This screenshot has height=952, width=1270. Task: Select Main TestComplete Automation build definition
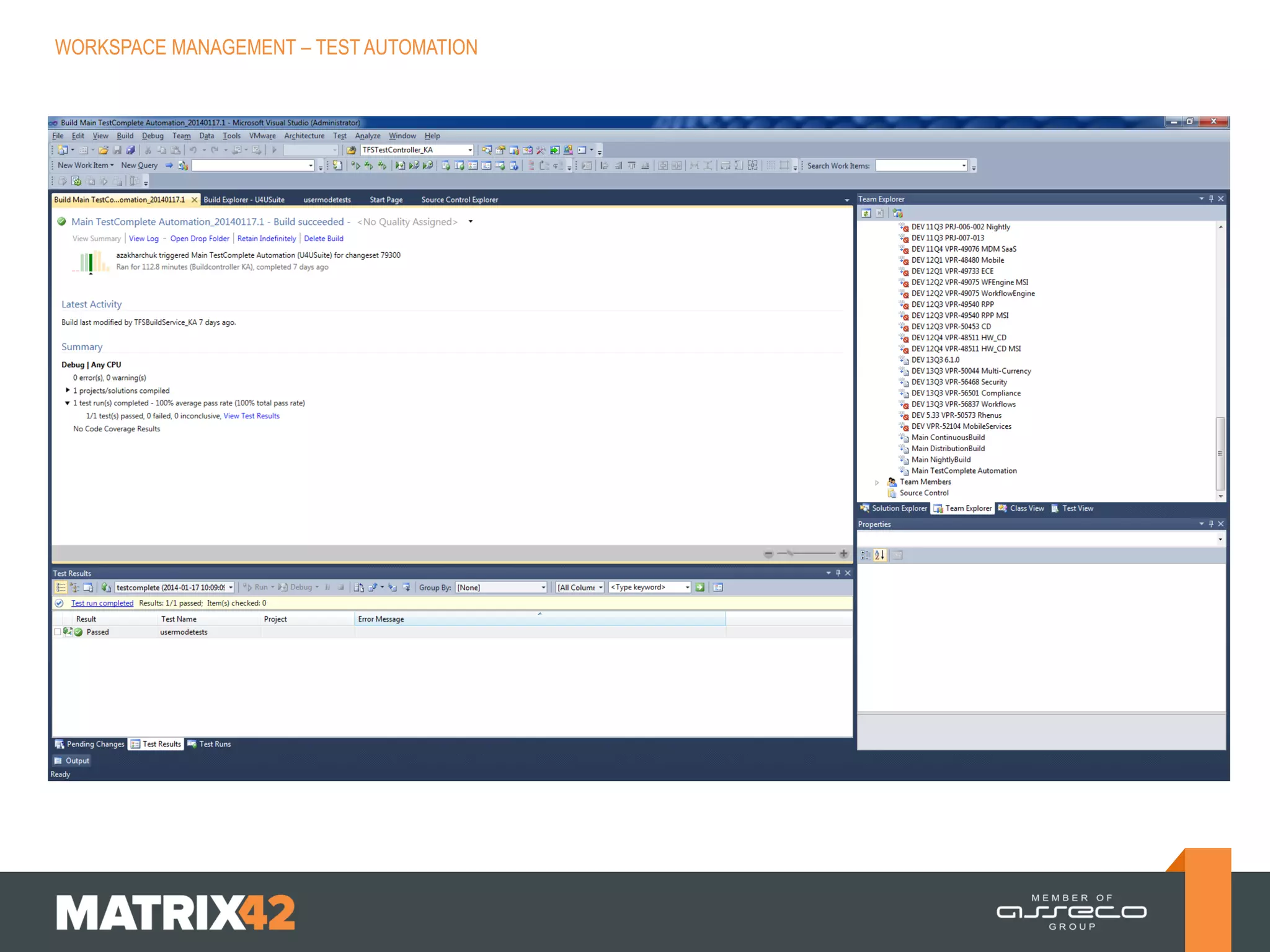964,471
